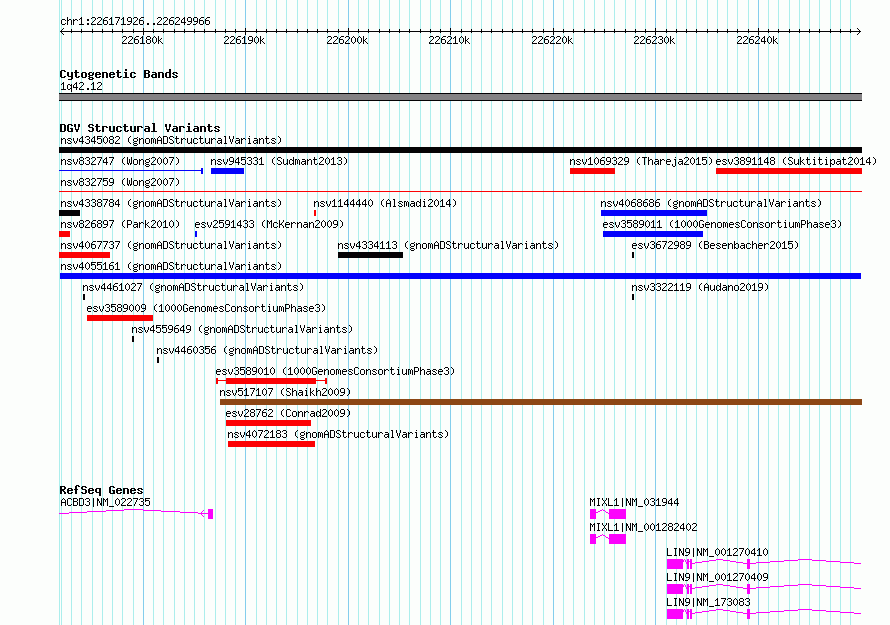890x625 pixels.
Task: Click red esv3891148 Suktitipat2014 bar
Action: pos(789,171)
